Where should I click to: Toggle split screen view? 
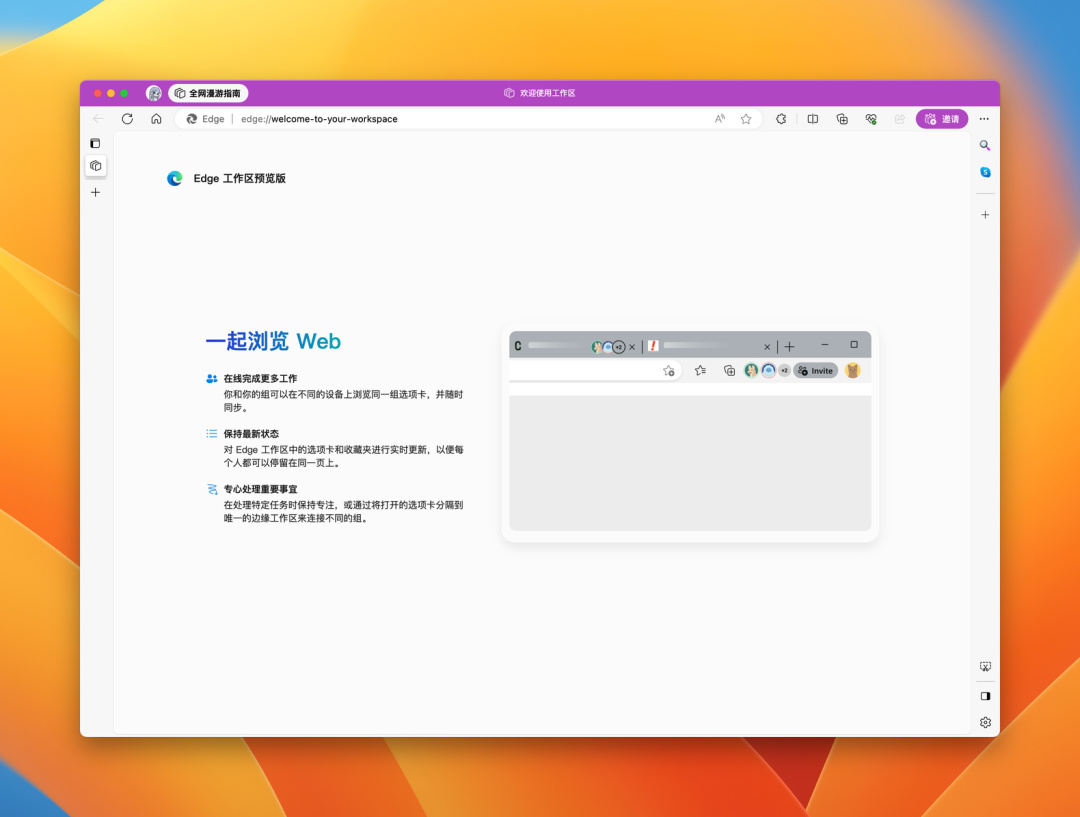(x=813, y=118)
